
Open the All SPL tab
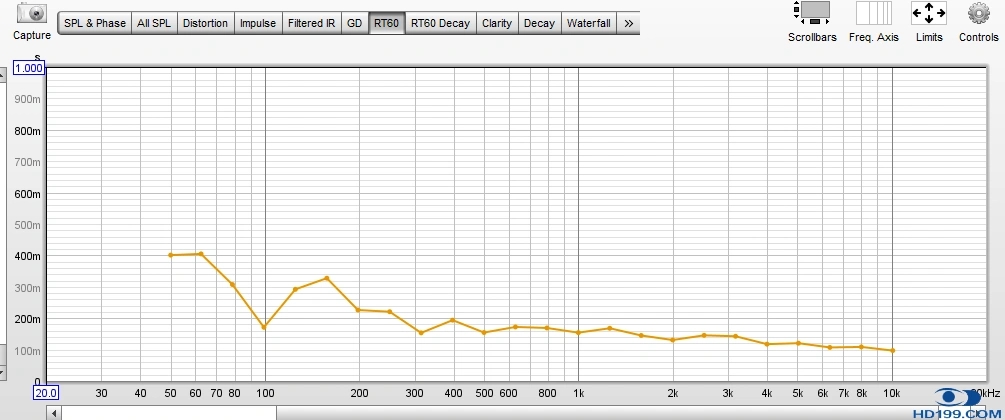click(154, 23)
